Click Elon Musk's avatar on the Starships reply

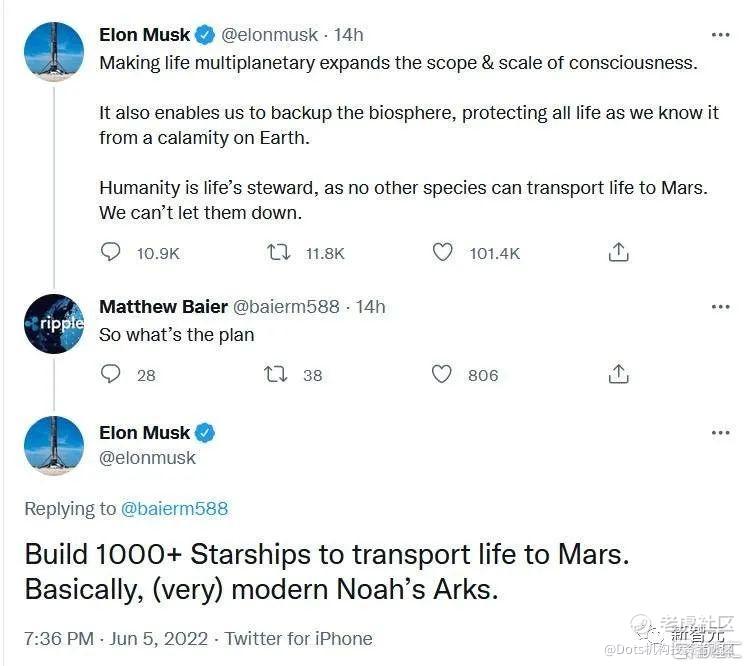[54, 445]
